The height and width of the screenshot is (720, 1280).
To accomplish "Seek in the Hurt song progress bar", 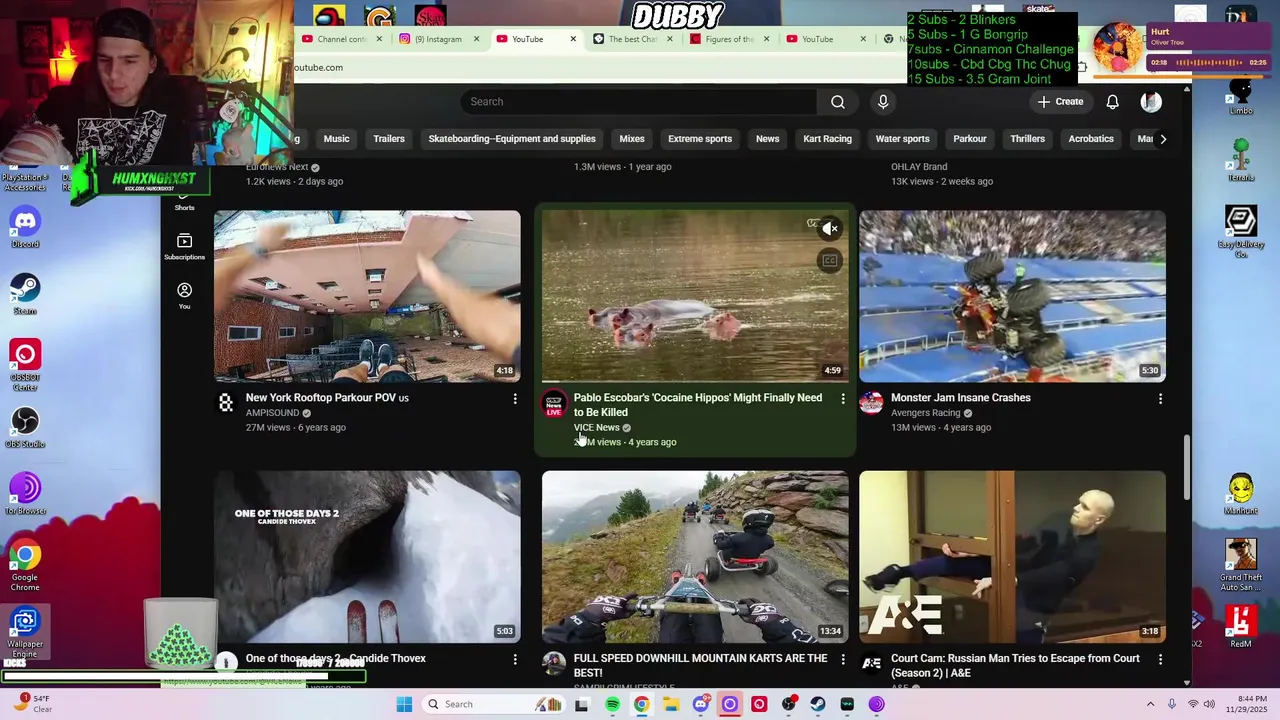I will click(x=1207, y=62).
